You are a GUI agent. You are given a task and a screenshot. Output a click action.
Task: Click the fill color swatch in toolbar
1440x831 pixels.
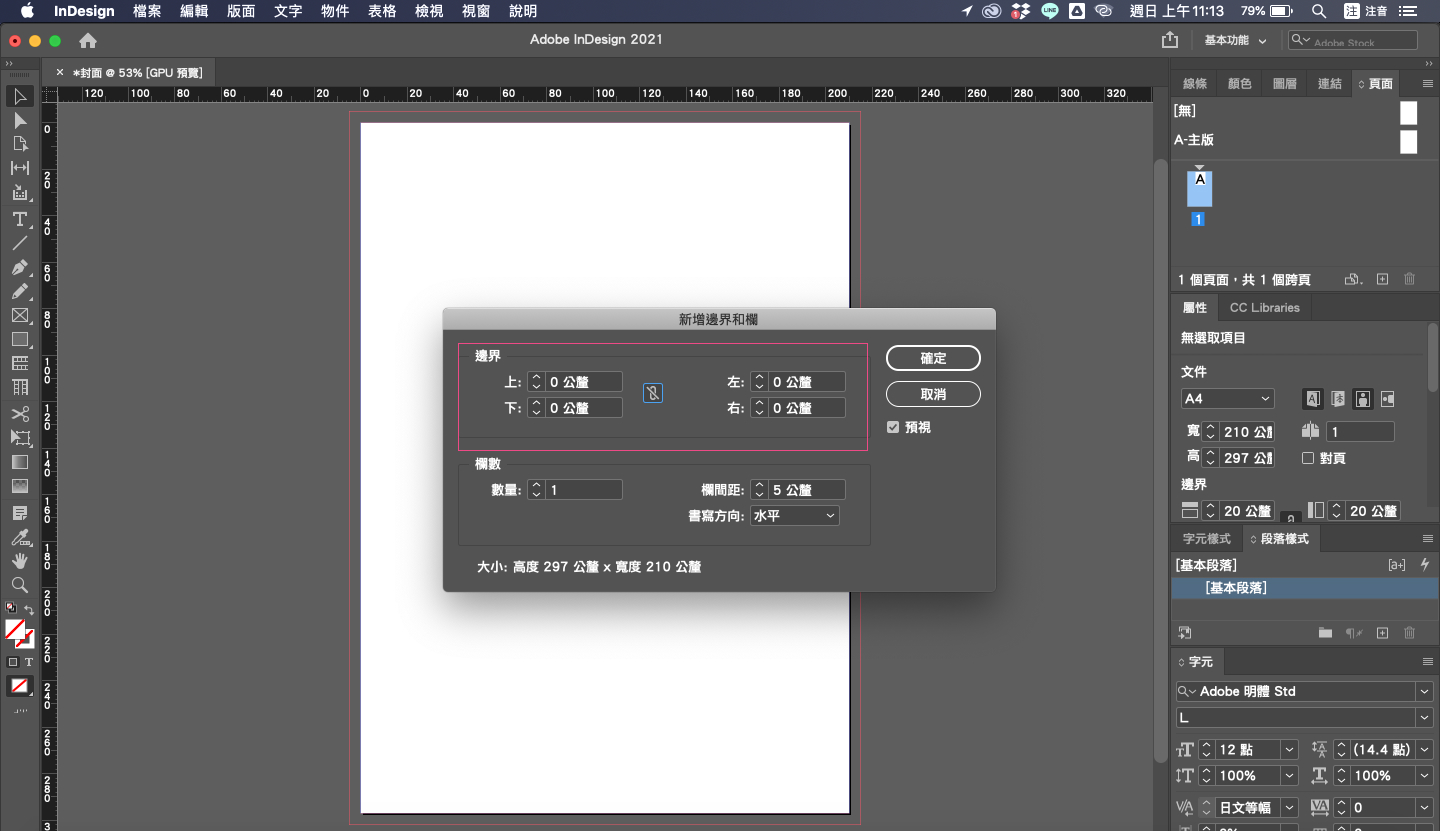point(15,630)
